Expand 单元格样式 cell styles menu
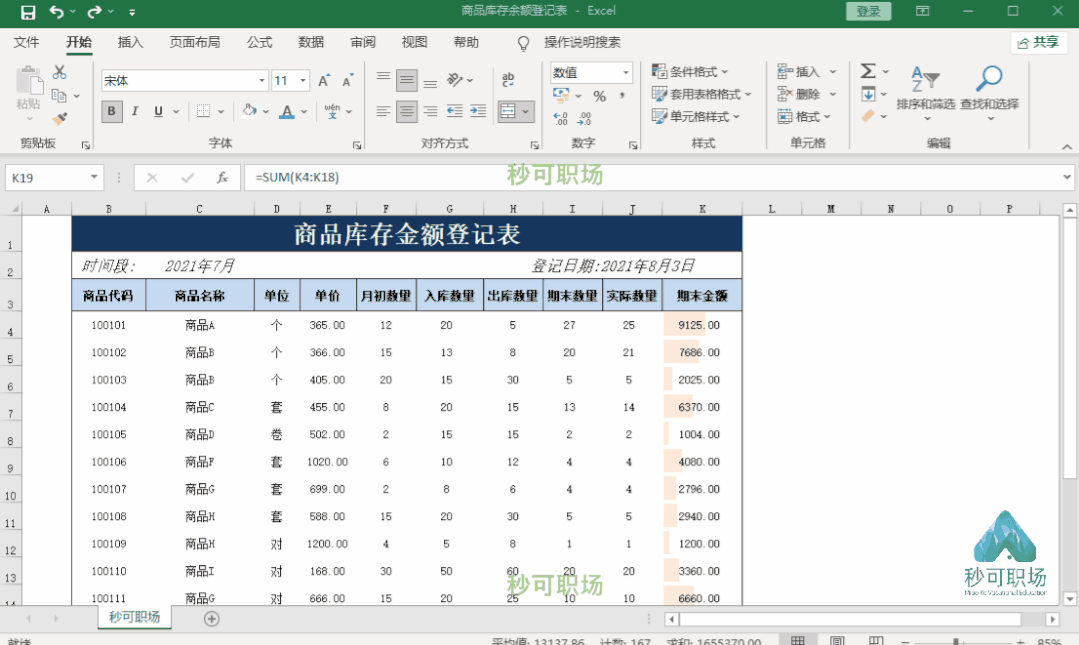The height and width of the screenshot is (645, 1079). coord(696,116)
